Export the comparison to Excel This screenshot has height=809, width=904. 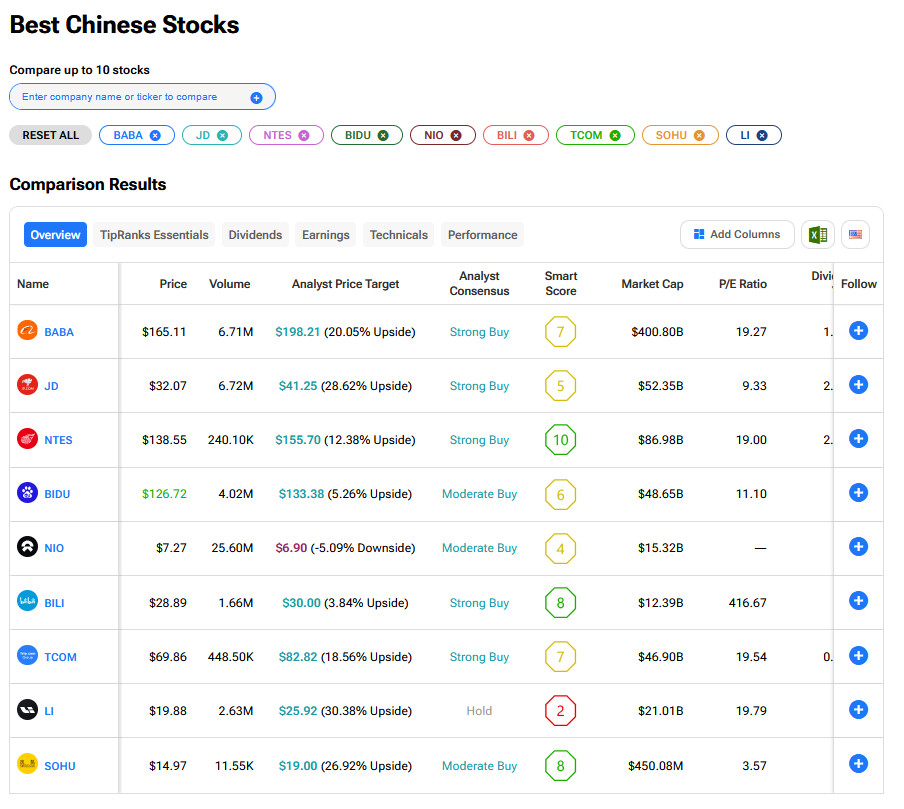pos(817,235)
